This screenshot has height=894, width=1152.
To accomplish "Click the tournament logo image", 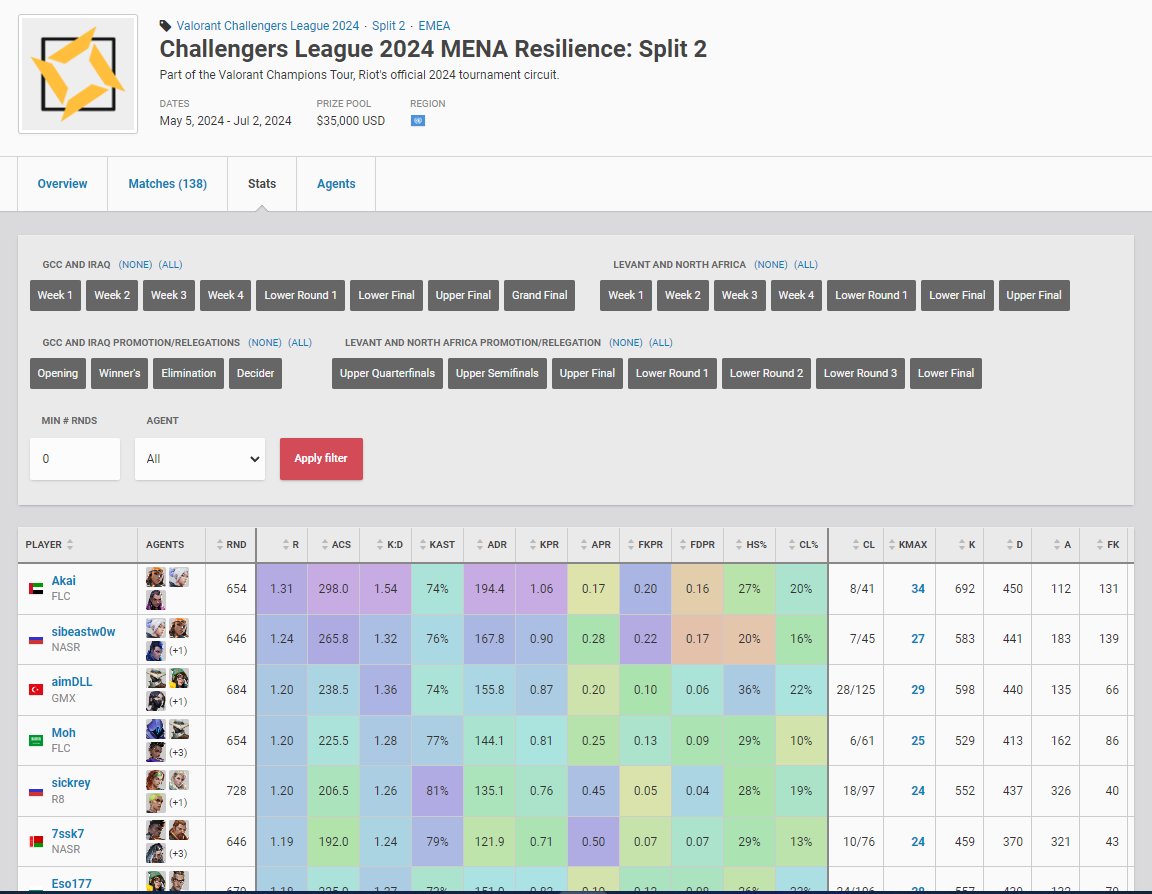I will click(78, 74).
